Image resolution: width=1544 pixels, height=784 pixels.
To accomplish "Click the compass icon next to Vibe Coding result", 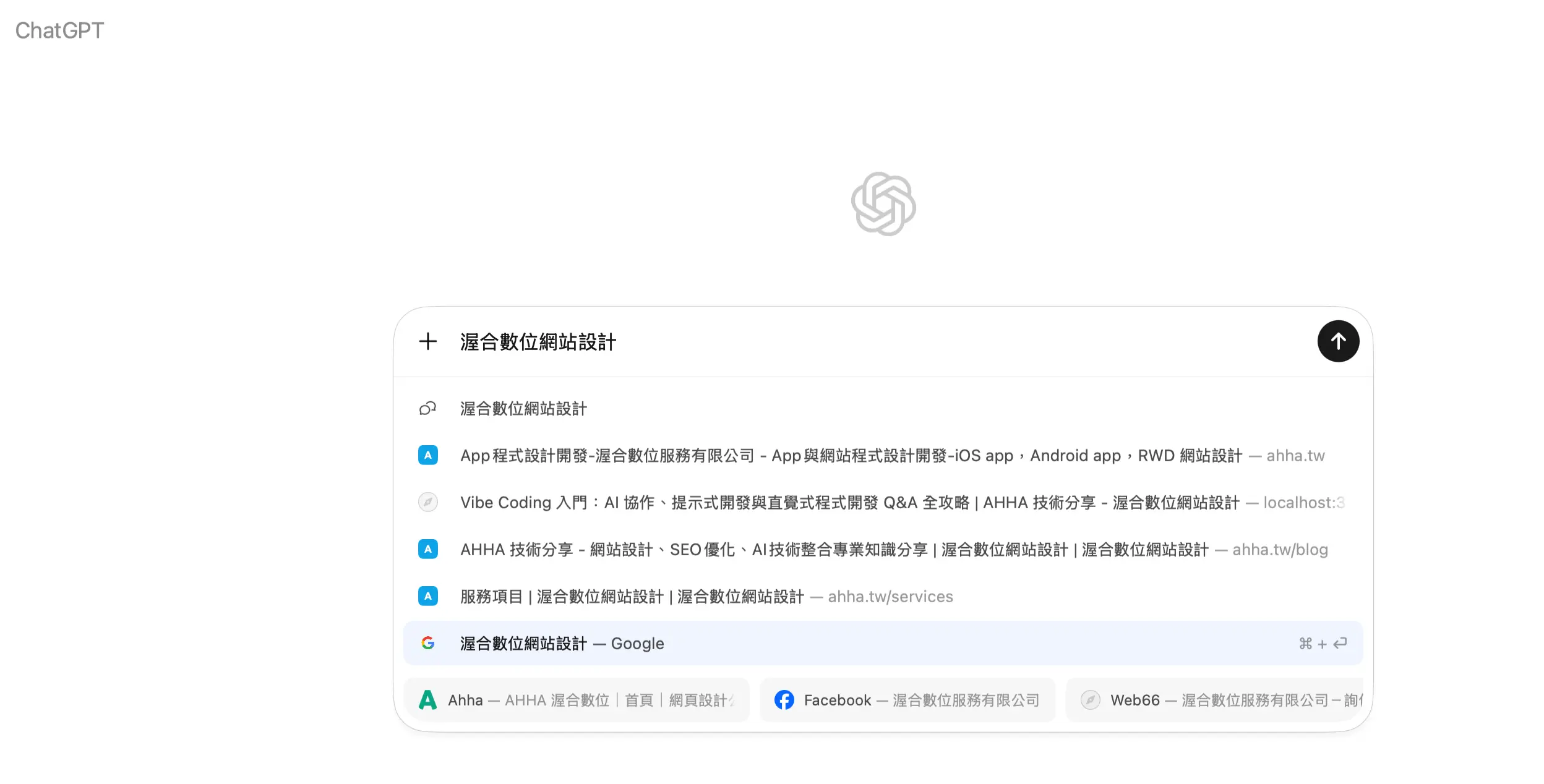I will (x=427, y=502).
